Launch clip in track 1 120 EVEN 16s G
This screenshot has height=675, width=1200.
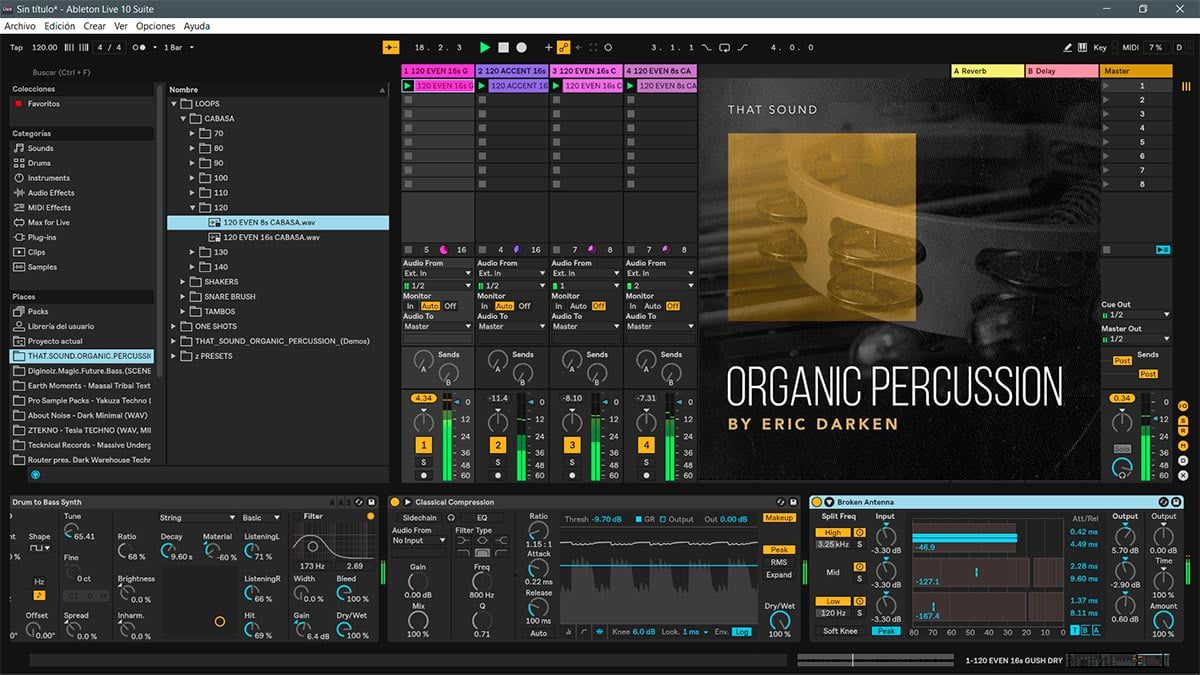coord(408,86)
